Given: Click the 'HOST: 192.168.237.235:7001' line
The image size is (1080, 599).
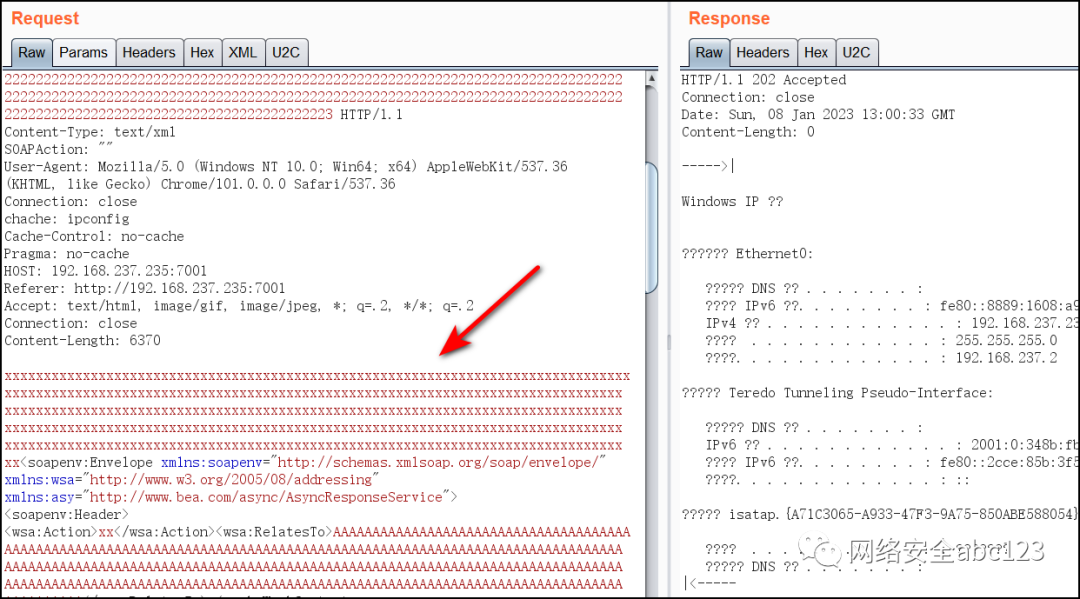Looking at the screenshot, I should (105, 271).
